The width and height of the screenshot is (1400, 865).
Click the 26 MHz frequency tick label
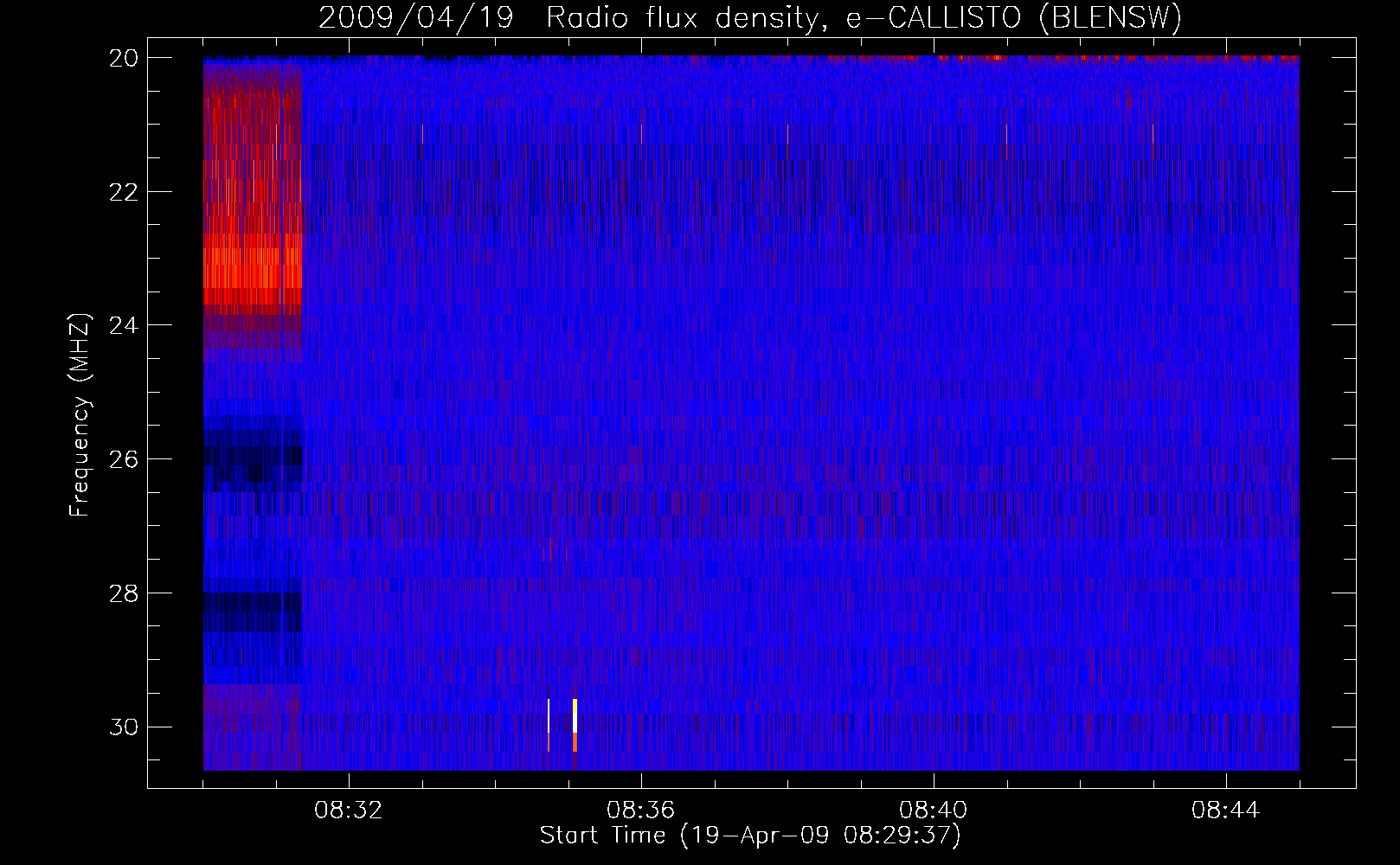coord(124,458)
